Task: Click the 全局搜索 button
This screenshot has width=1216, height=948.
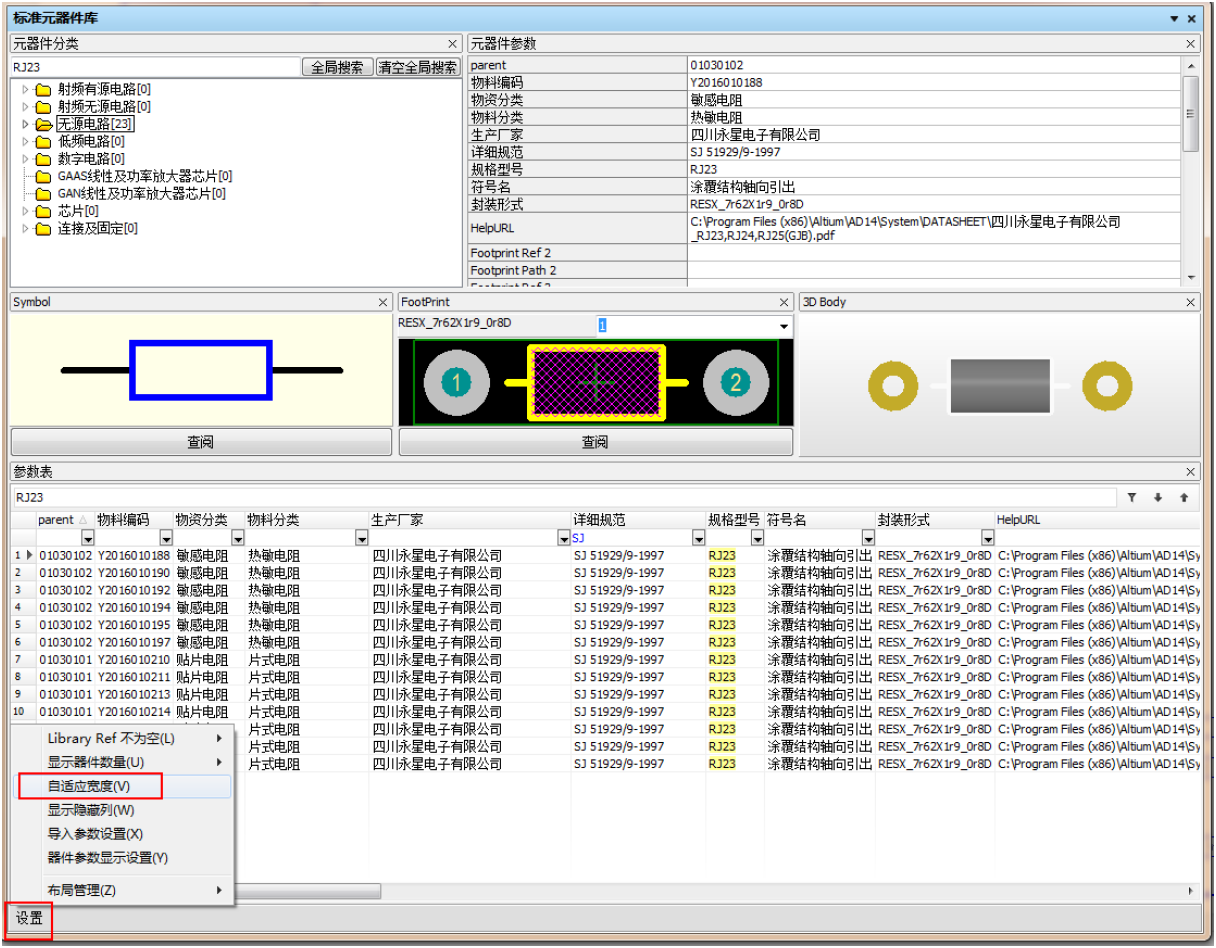Action: [338, 68]
